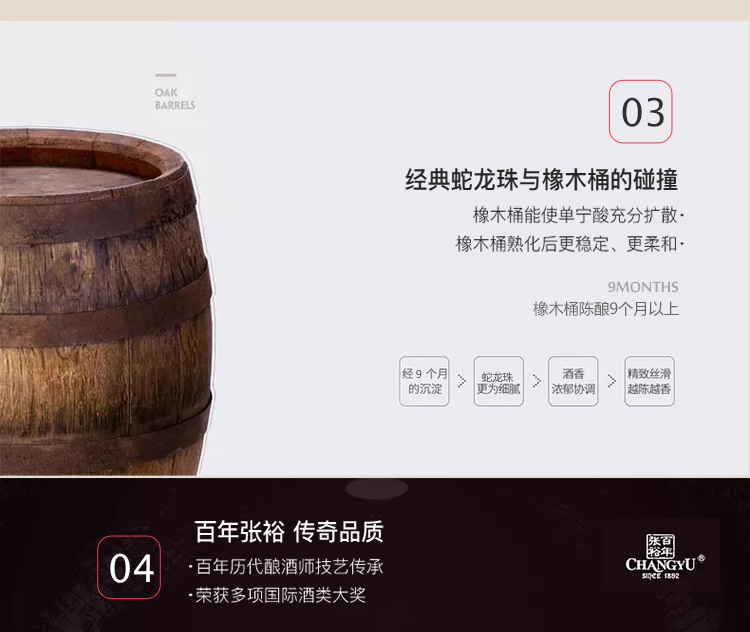
Task: Click the text 橡木桶能使单宁酸充分扩散
Action: point(575,215)
